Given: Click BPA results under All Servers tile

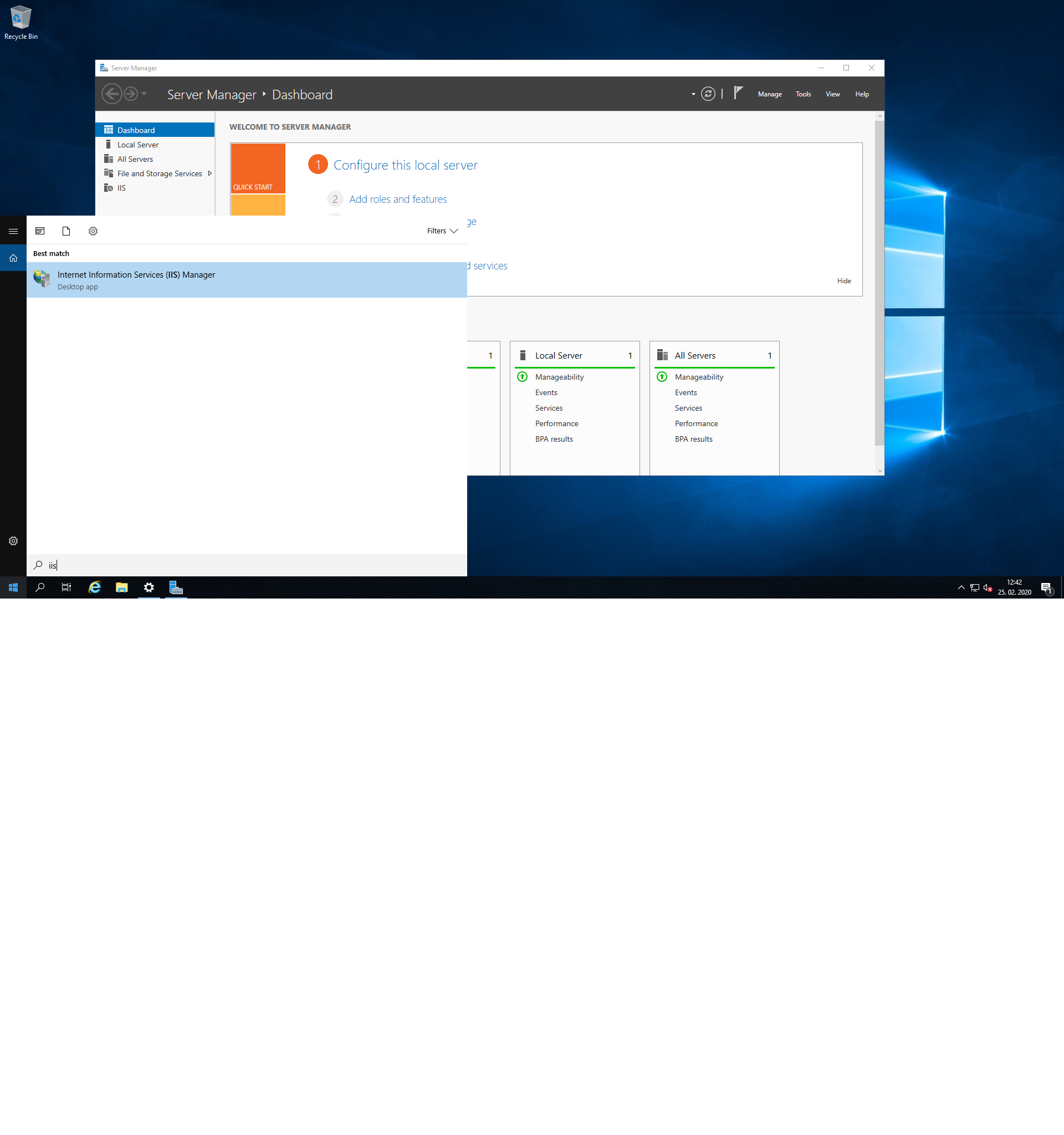Looking at the screenshot, I should pos(694,439).
